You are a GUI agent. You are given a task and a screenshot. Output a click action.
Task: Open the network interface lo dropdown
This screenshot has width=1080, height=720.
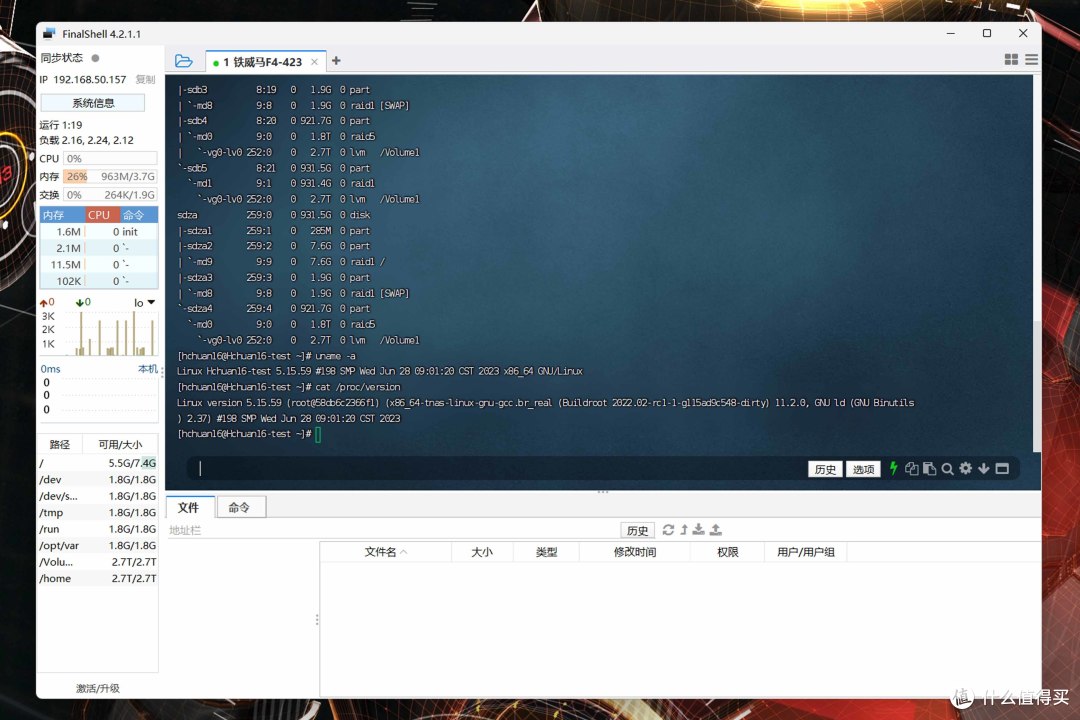click(145, 302)
